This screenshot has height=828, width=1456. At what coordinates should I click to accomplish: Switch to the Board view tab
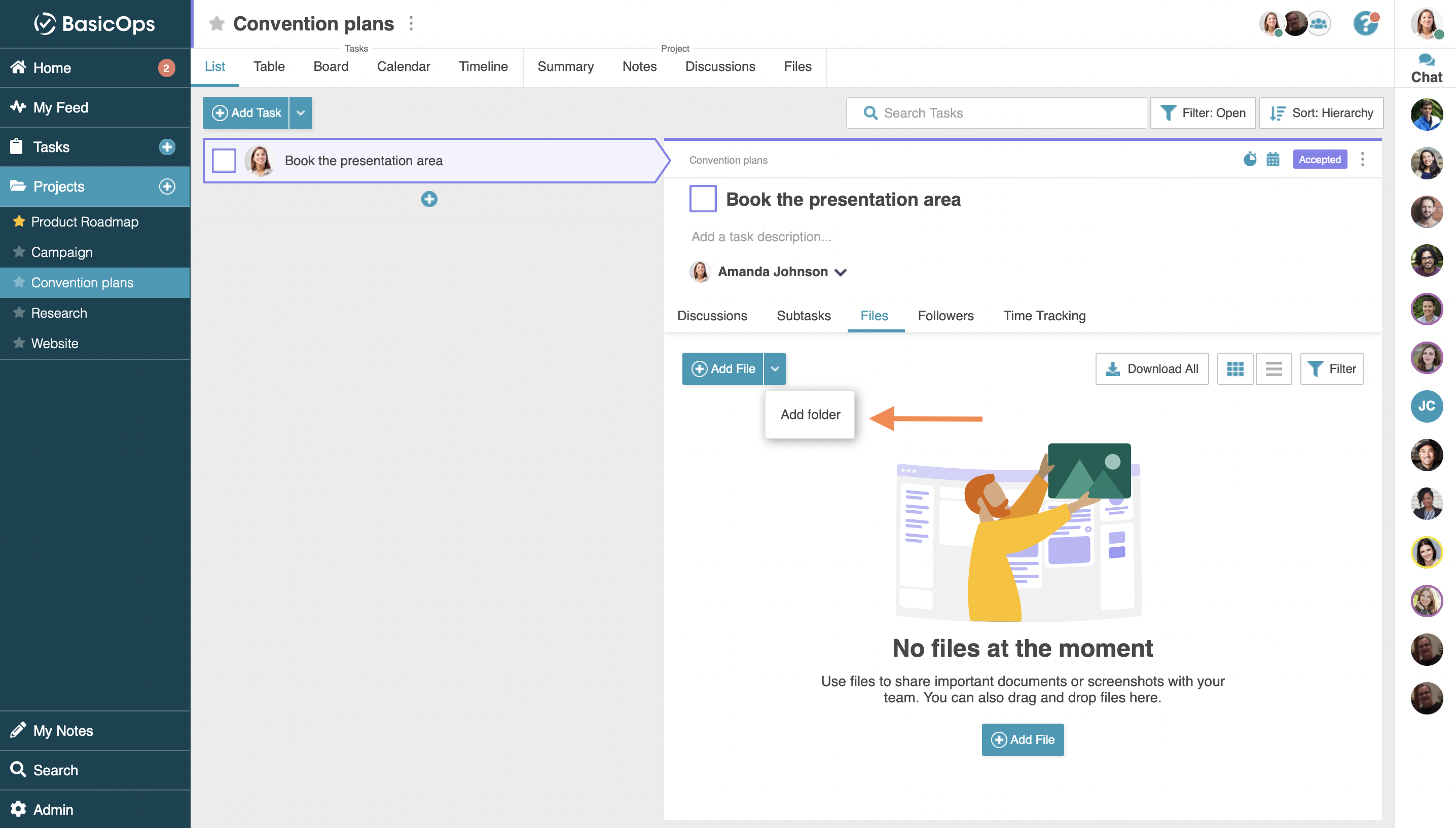point(331,66)
